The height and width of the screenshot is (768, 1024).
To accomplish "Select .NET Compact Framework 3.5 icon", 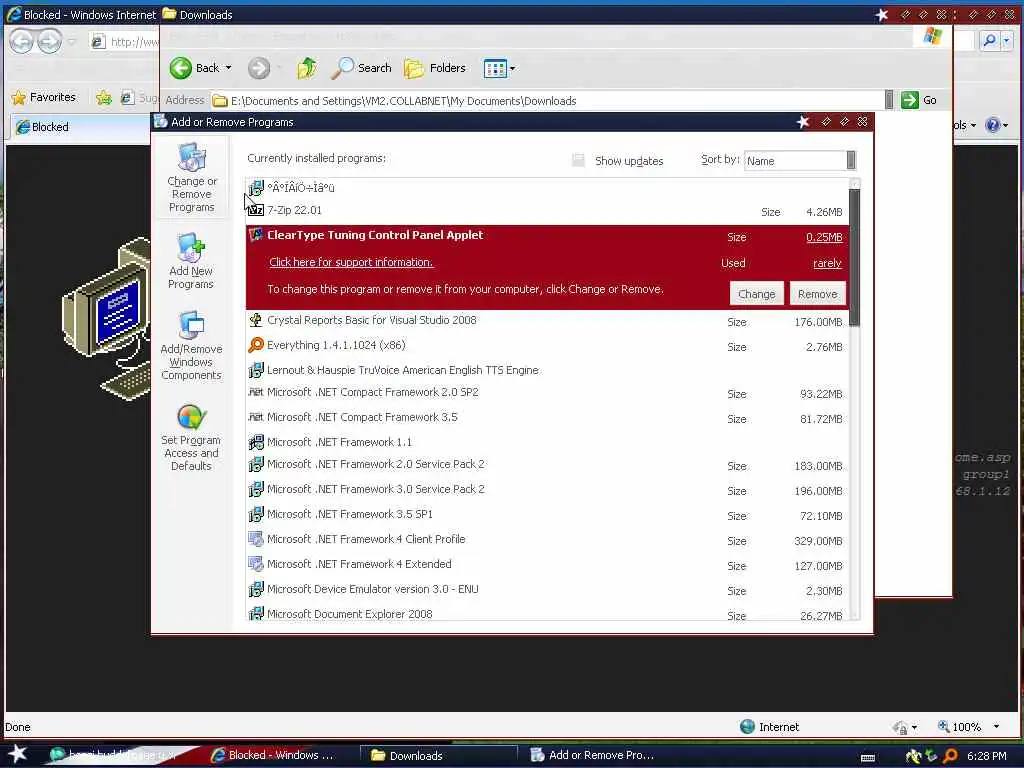I will click(256, 417).
